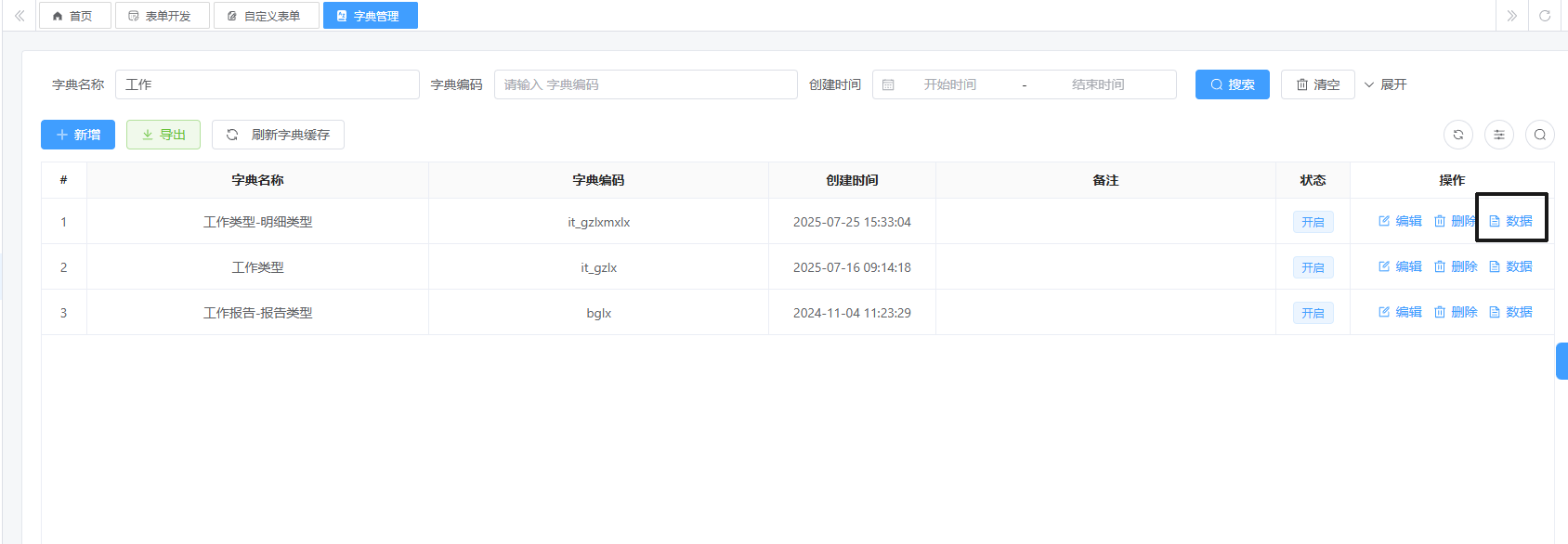
Task: Toggle 开启 status for 工作报告-报告类型
Action: [x=1313, y=313]
